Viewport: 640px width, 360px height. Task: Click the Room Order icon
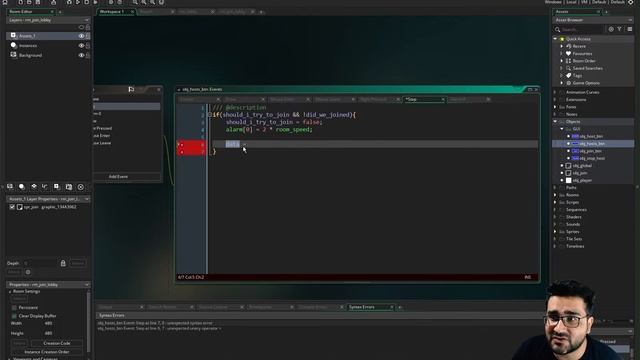[x=569, y=61]
